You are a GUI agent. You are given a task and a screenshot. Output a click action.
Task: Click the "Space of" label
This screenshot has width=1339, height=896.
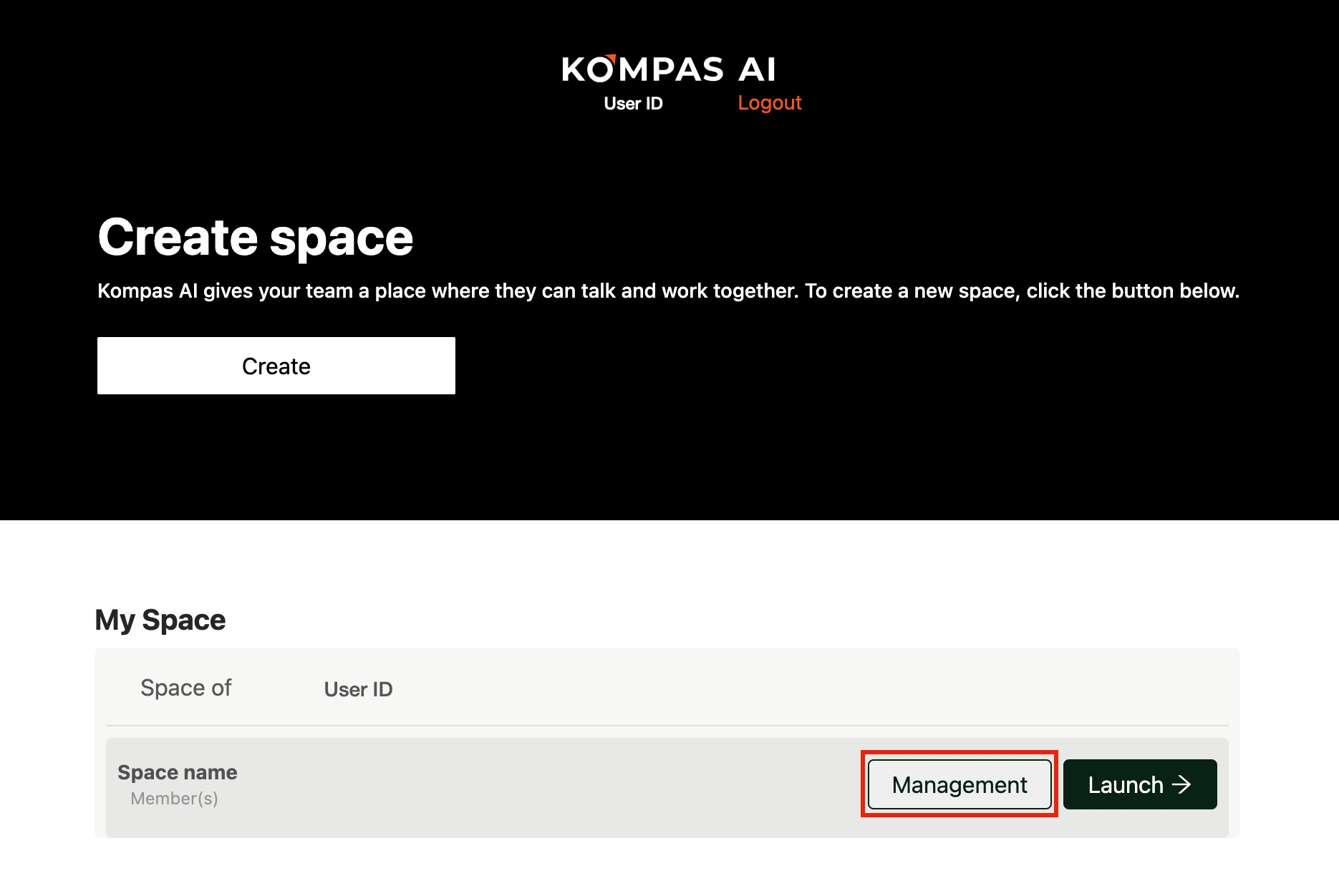point(186,688)
